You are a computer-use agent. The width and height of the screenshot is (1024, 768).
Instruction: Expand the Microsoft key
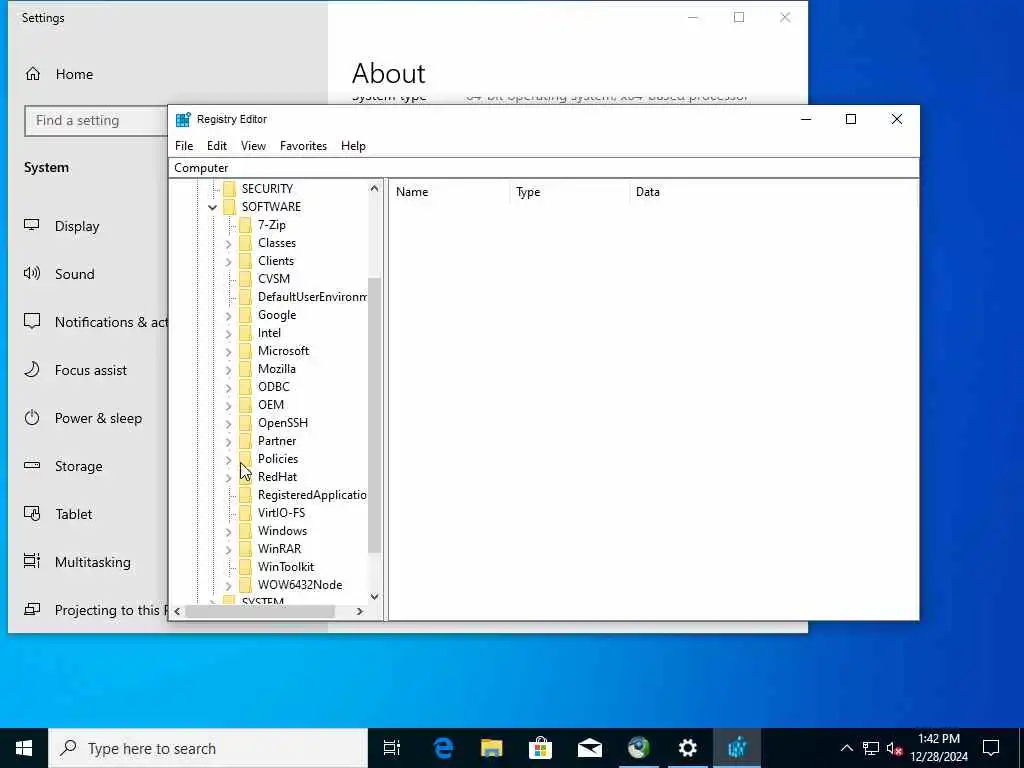(x=228, y=351)
